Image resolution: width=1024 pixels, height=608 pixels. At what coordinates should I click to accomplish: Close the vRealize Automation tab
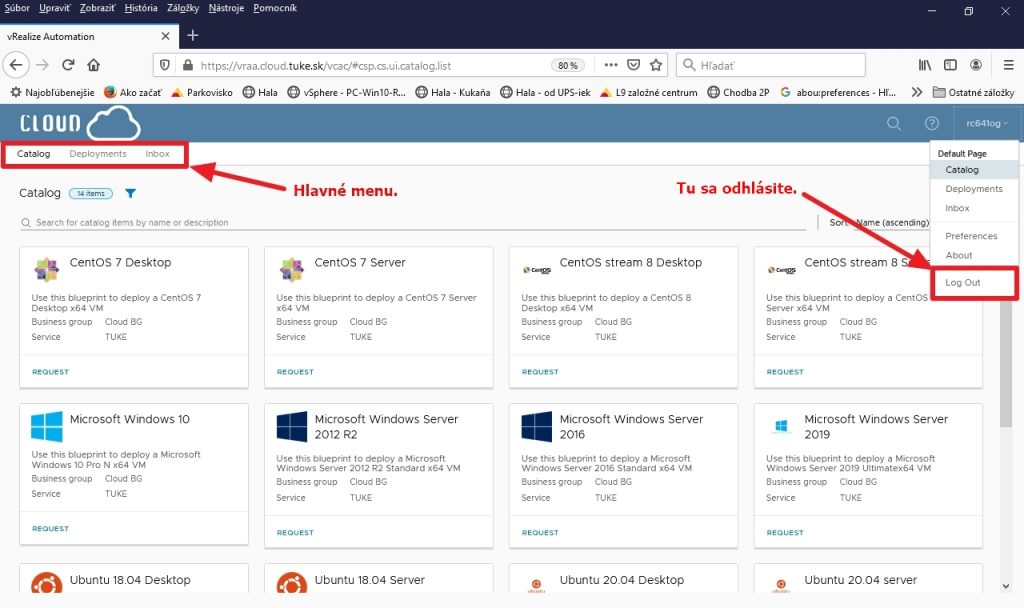(x=165, y=36)
